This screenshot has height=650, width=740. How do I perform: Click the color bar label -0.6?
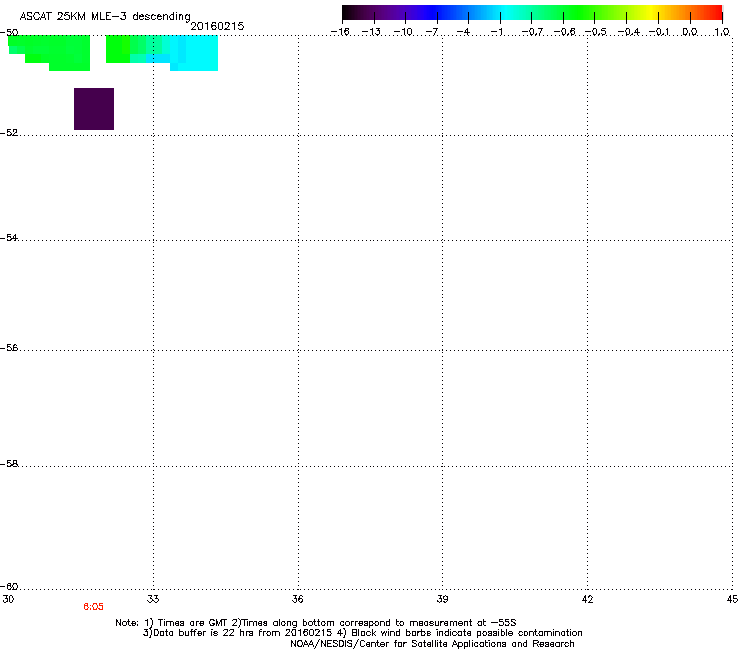564,32
